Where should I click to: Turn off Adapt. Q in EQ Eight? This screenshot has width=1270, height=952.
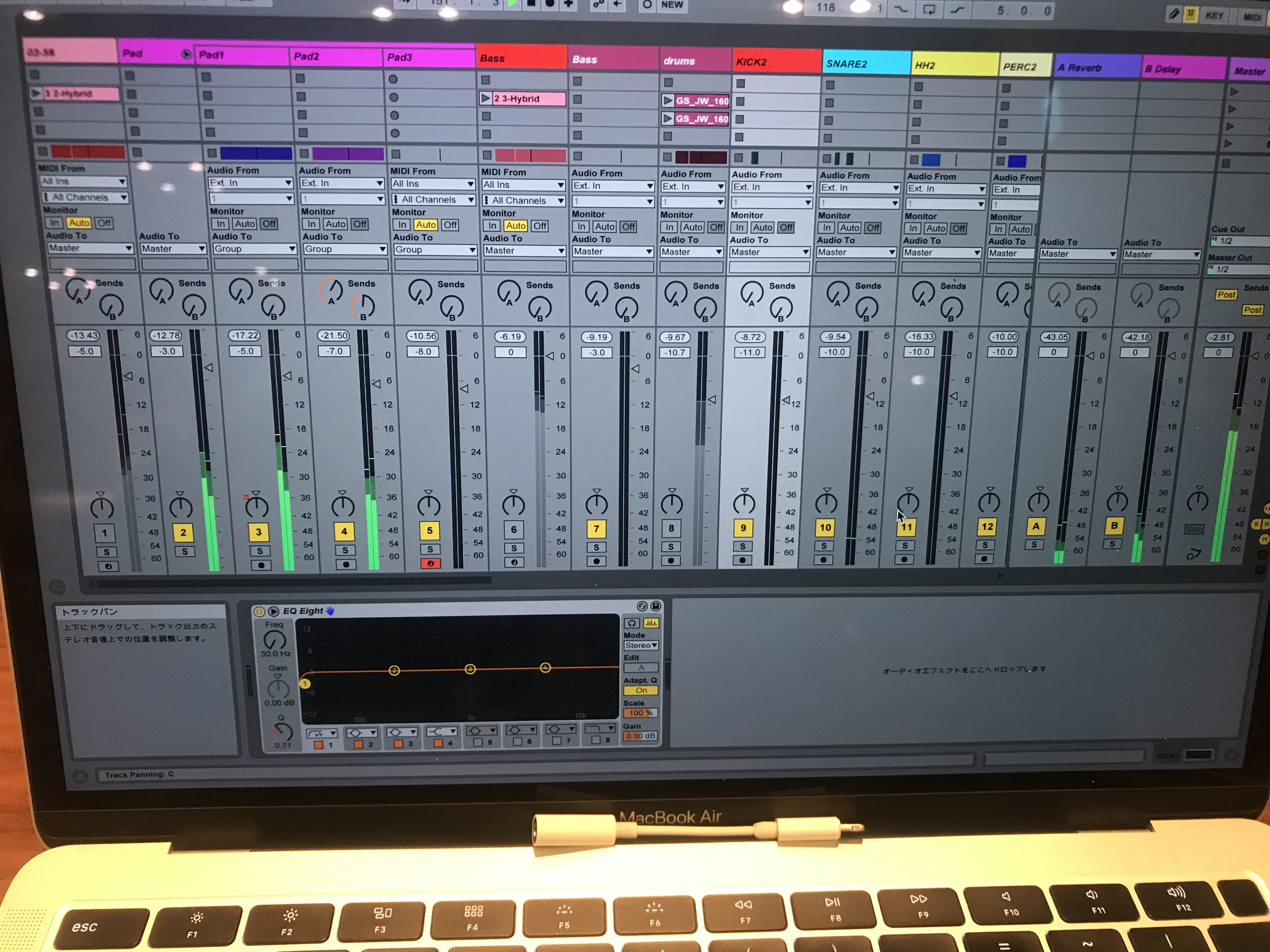point(641,690)
